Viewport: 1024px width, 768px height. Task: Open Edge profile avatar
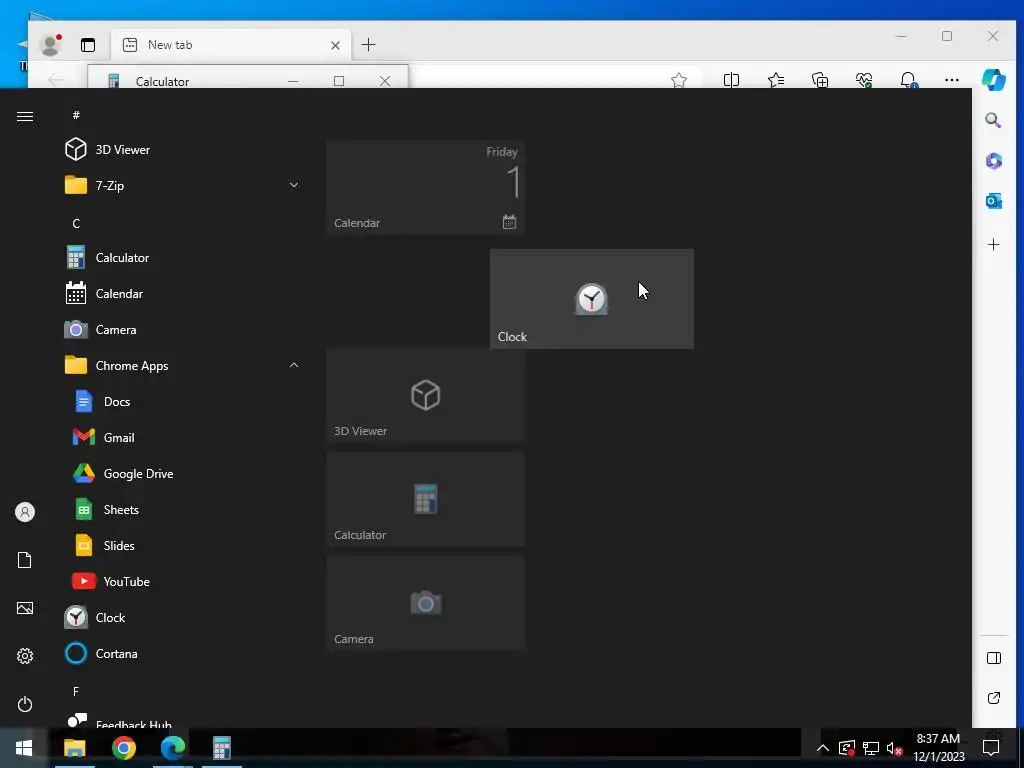tap(50, 44)
